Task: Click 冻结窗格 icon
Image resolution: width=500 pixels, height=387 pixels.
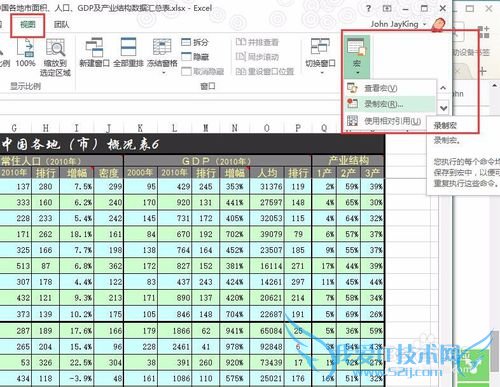Action: pyautogui.click(x=162, y=47)
